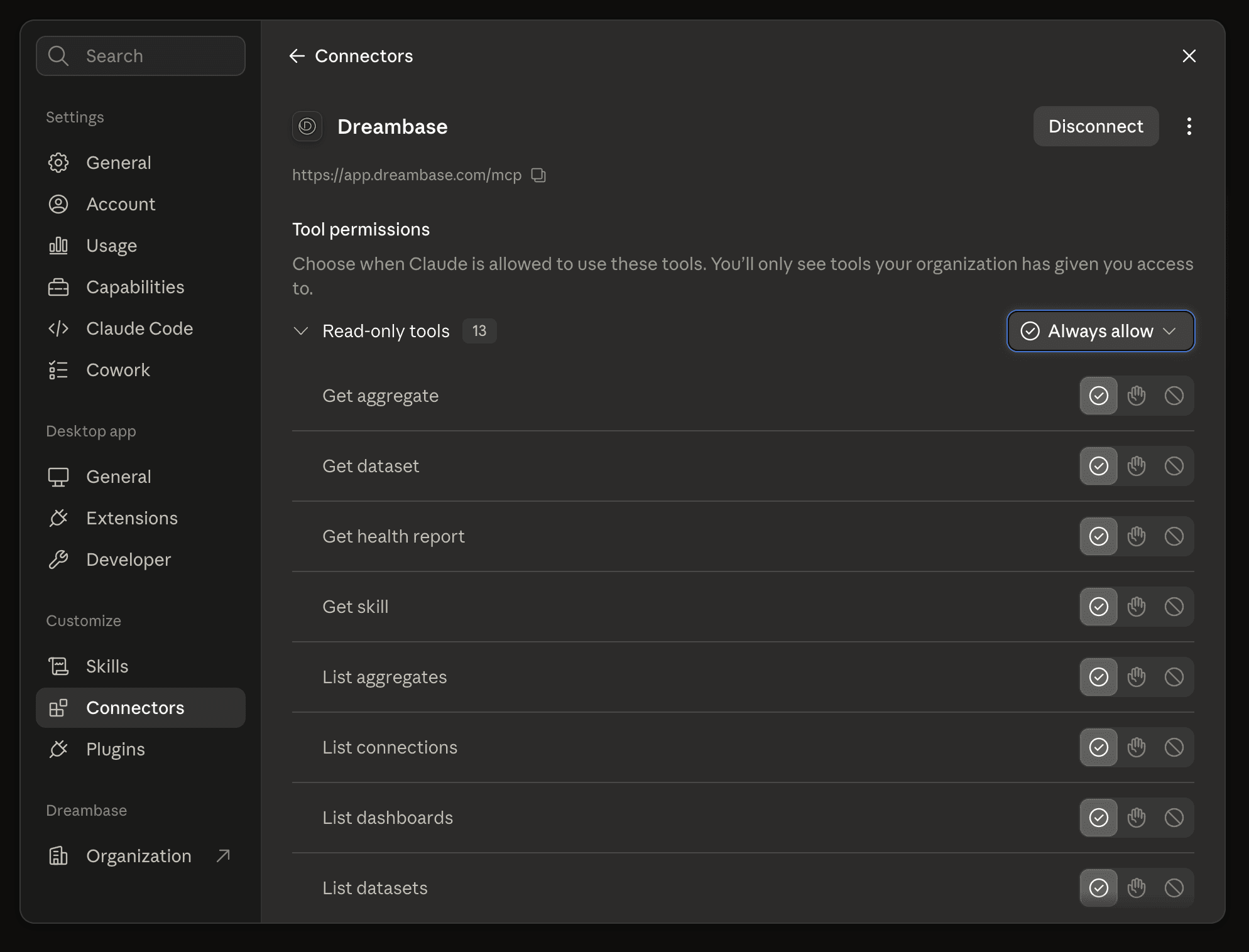The image size is (1249, 952).
Task: Select Connectors in the sidebar
Action: (x=141, y=708)
